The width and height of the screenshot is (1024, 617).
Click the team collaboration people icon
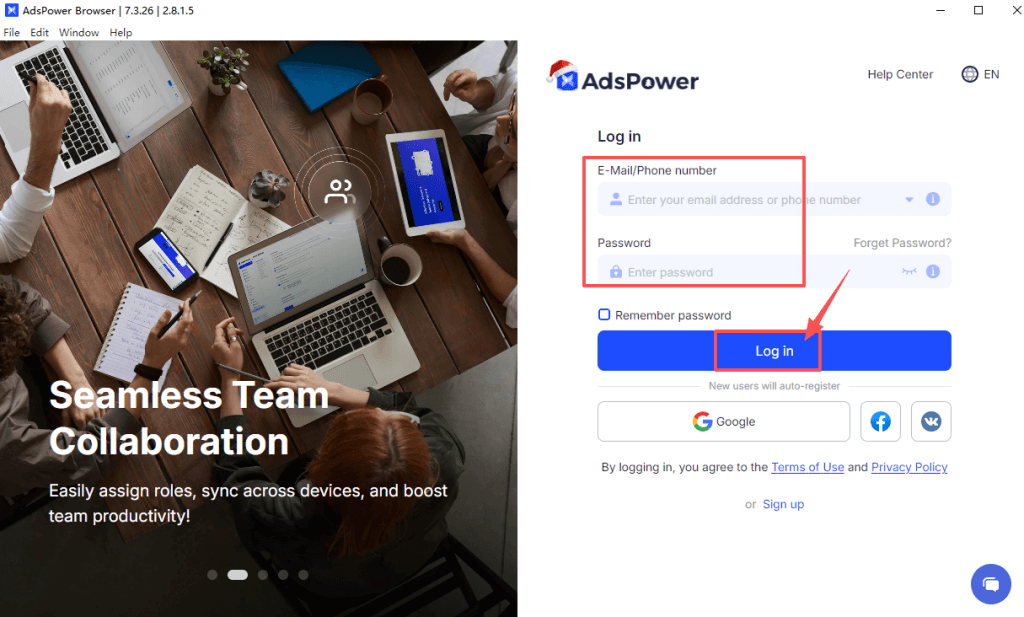click(x=340, y=192)
